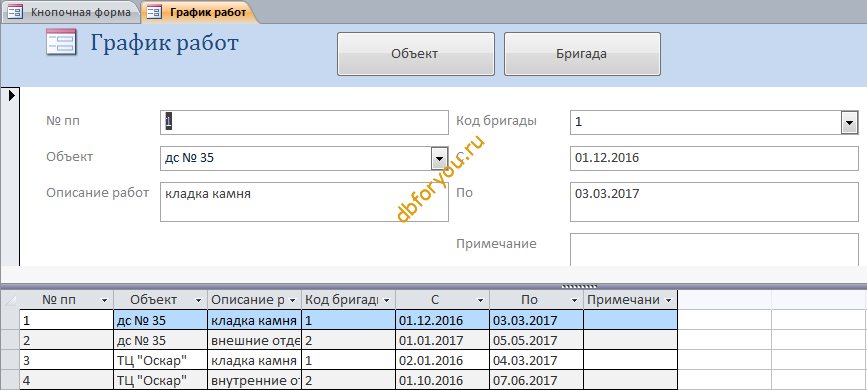This screenshot has height=390, width=867.
Task: Click the С date field 01.12.2016
Action: pyautogui.click(x=714, y=158)
